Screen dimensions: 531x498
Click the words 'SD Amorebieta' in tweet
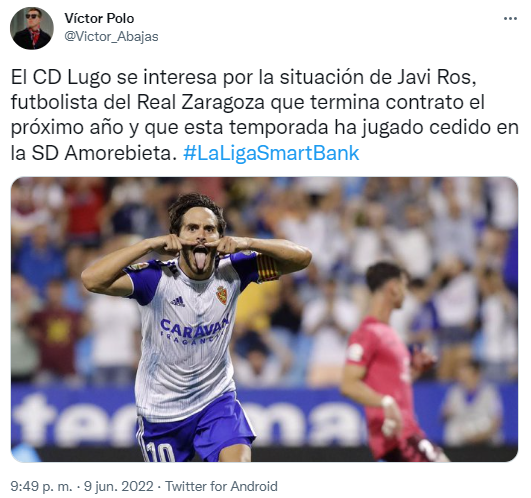click(102, 153)
